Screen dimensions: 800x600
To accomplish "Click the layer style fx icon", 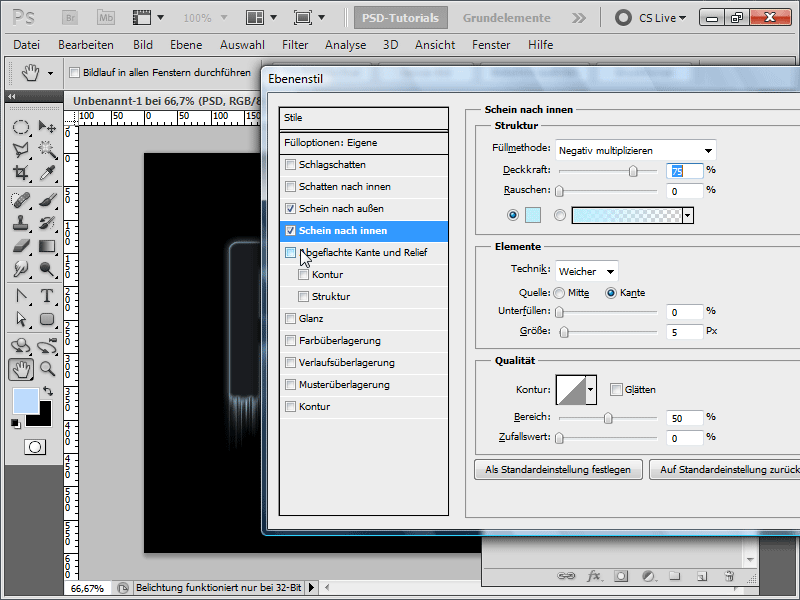I will point(593,576).
